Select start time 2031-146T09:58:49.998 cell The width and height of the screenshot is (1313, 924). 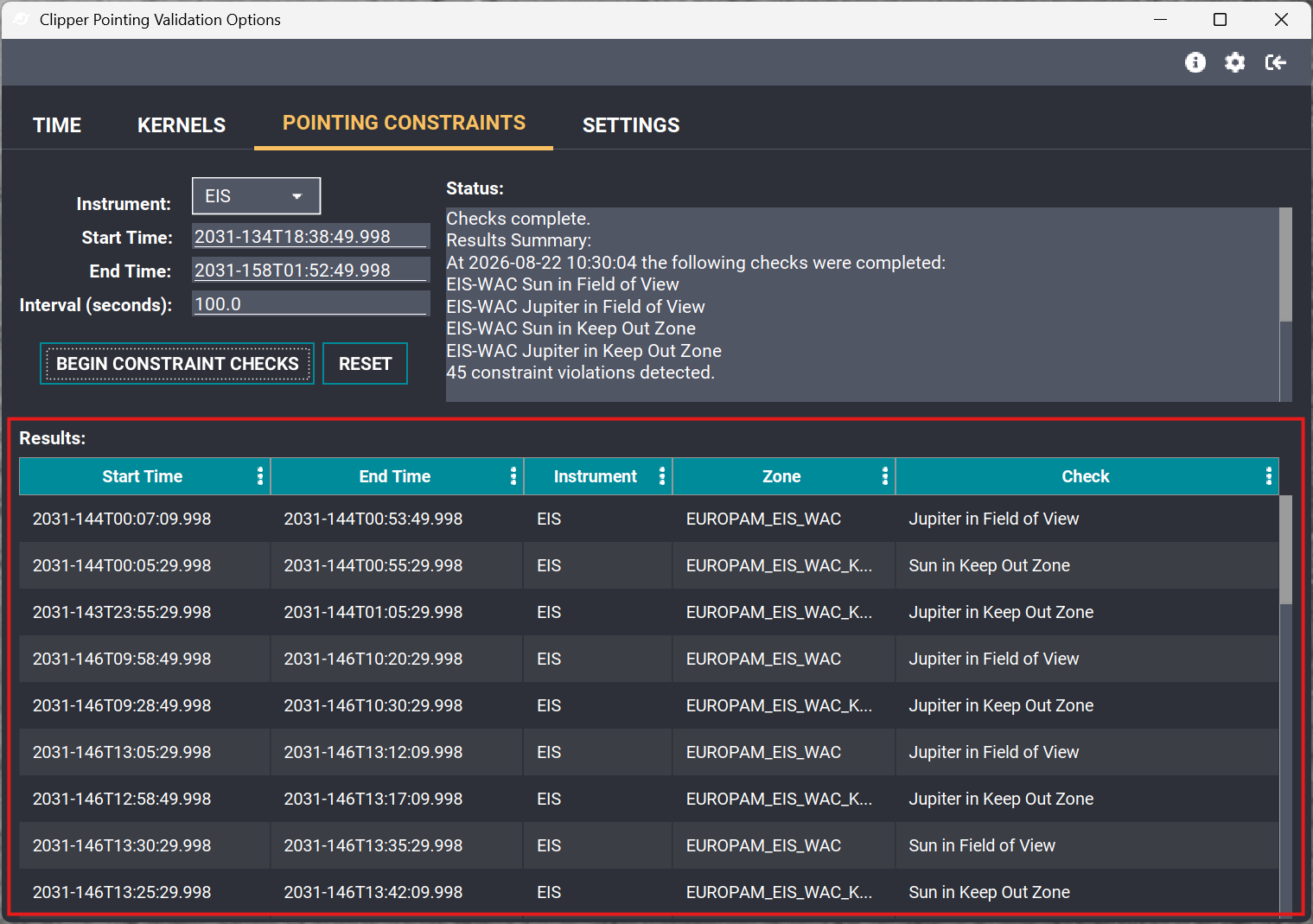click(145, 659)
